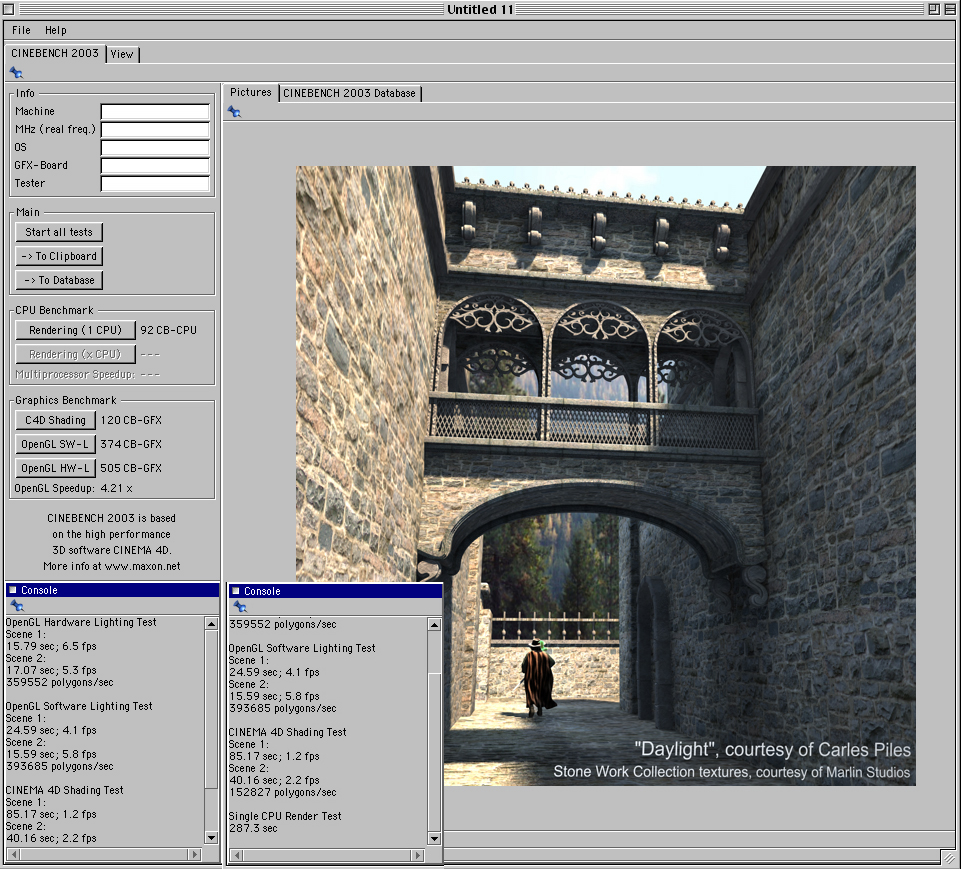Click the "374 CB-GFX" result value
The height and width of the screenshot is (869, 961).
tap(131, 444)
